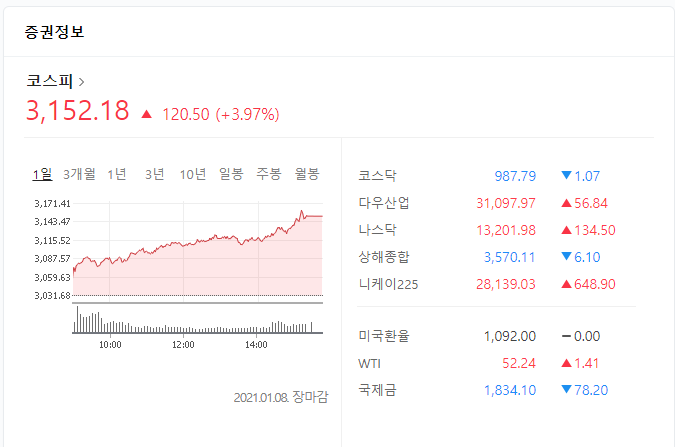Screen dimensions: 675x447
Task: Select the 주봉 candlestick tab
Action: click(x=269, y=174)
